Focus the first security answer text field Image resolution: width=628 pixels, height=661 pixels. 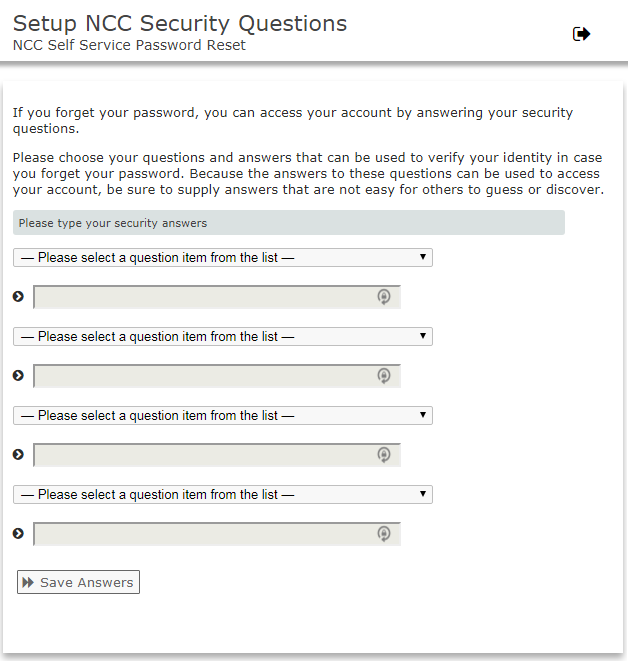[200, 297]
